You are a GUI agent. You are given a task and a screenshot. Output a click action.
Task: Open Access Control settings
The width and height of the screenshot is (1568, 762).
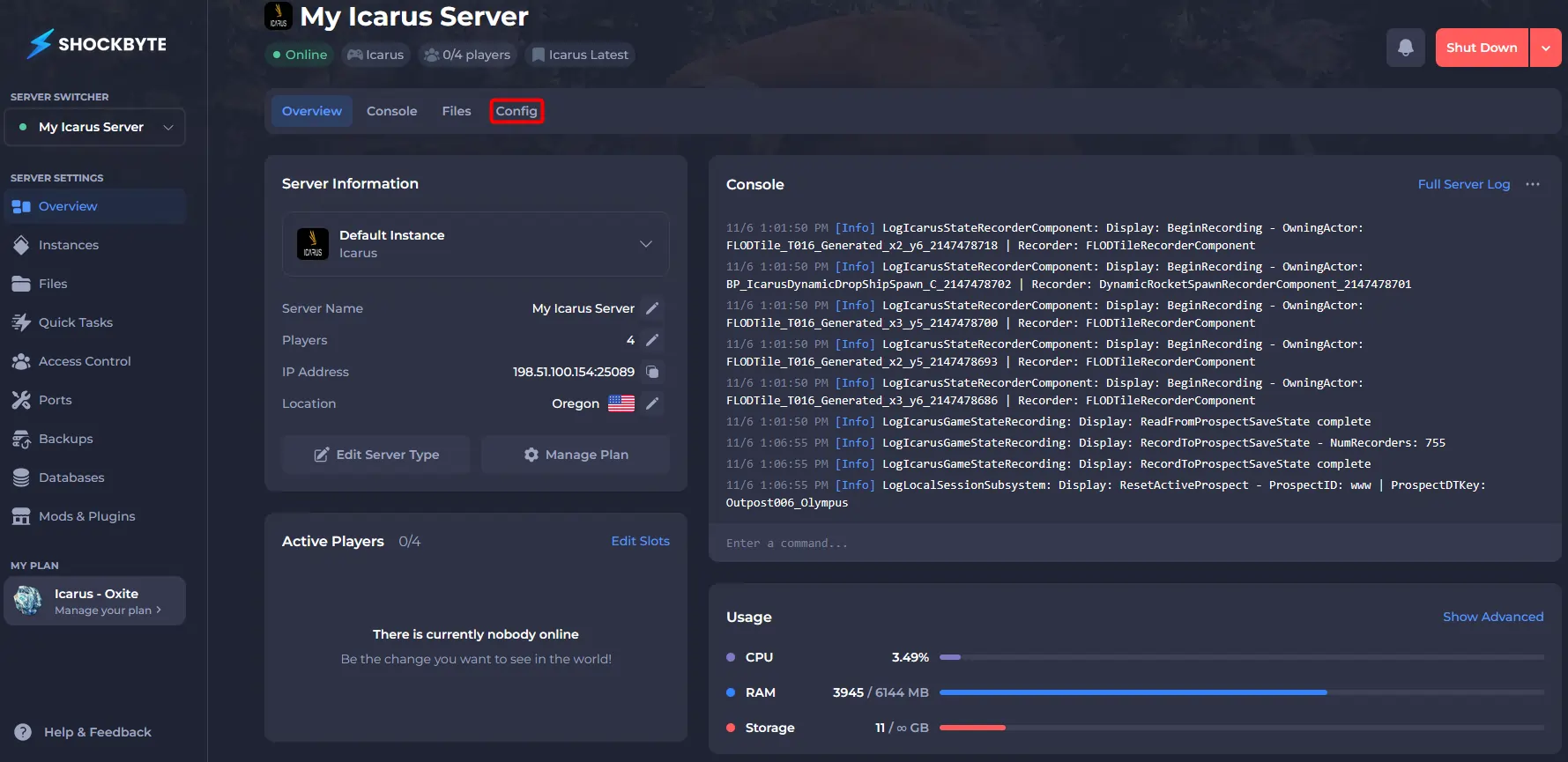tap(85, 361)
